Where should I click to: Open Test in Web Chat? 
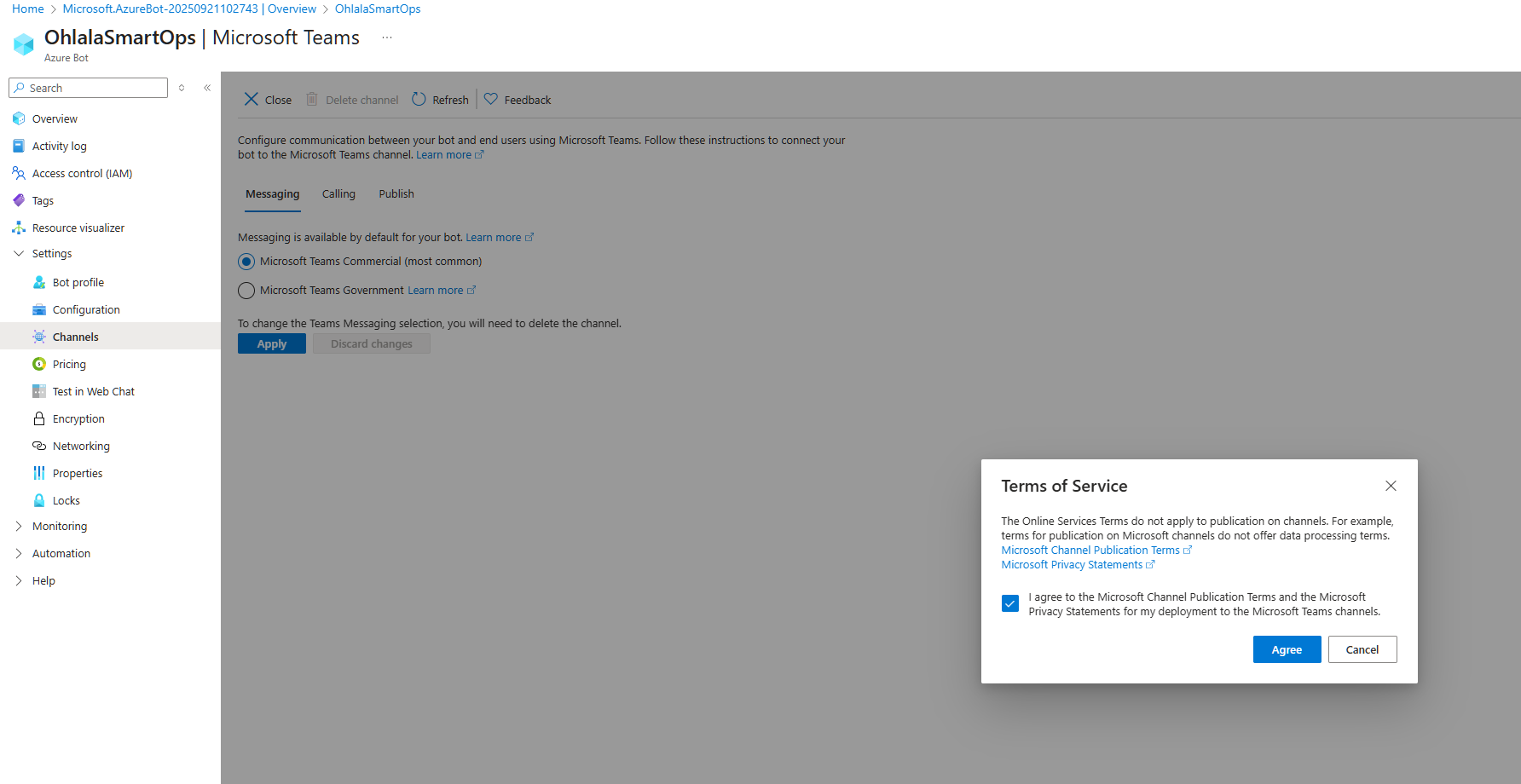[x=93, y=392]
